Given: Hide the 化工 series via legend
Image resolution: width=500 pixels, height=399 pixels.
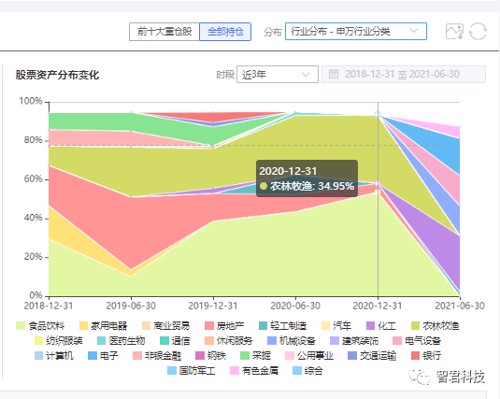Looking at the screenshot, I should 381,326.
